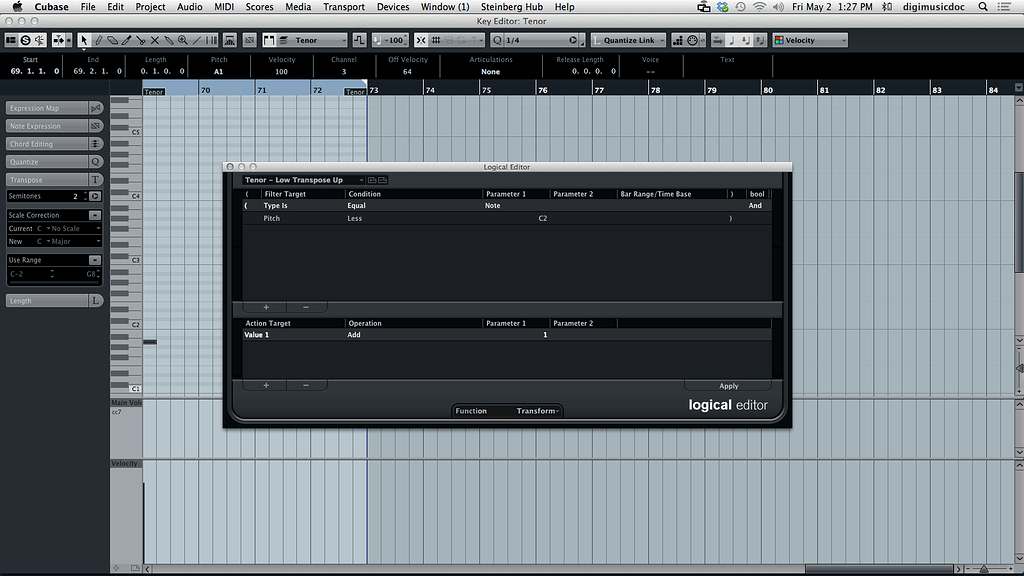
Task: Enable Solo Editor mode
Action: (25, 40)
